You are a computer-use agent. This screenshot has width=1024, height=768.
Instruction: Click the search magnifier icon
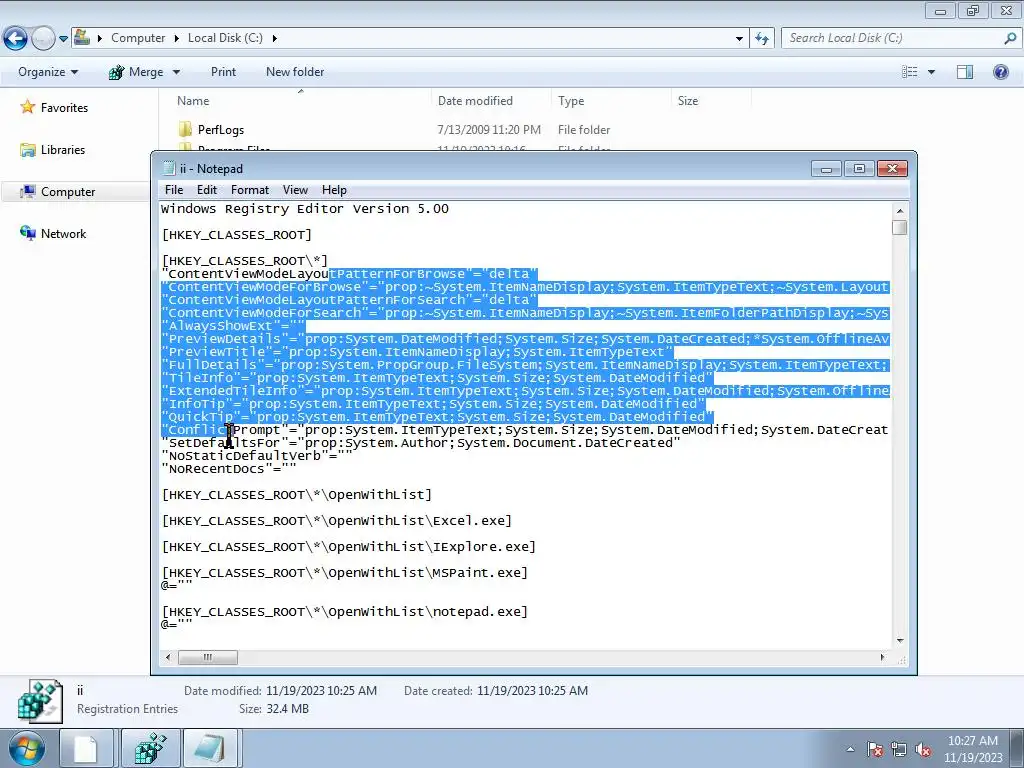tap(1010, 38)
